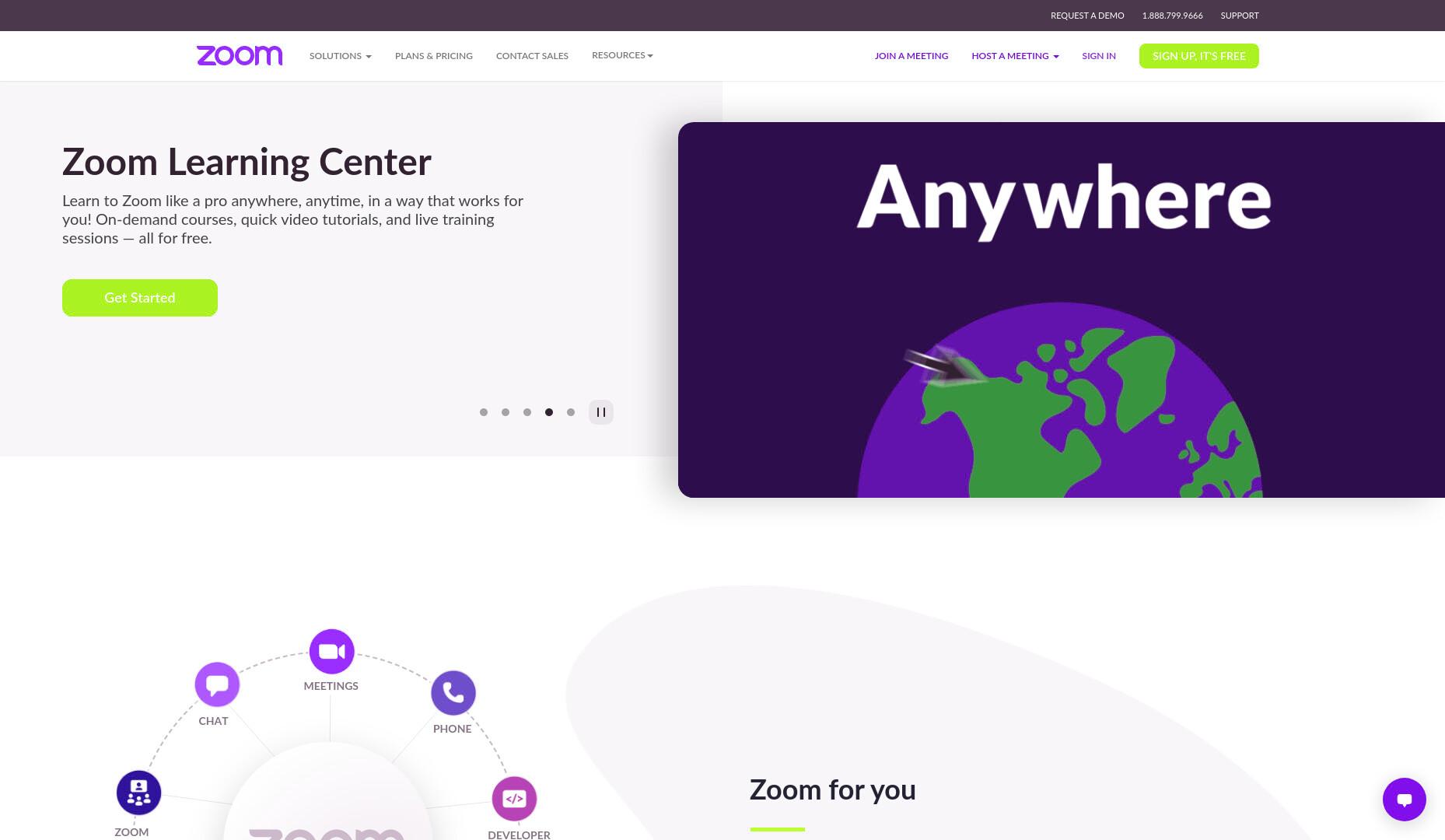This screenshot has width=1445, height=840.
Task: Expand the Solutions dropdown menu
Action: tap(341, 56)
